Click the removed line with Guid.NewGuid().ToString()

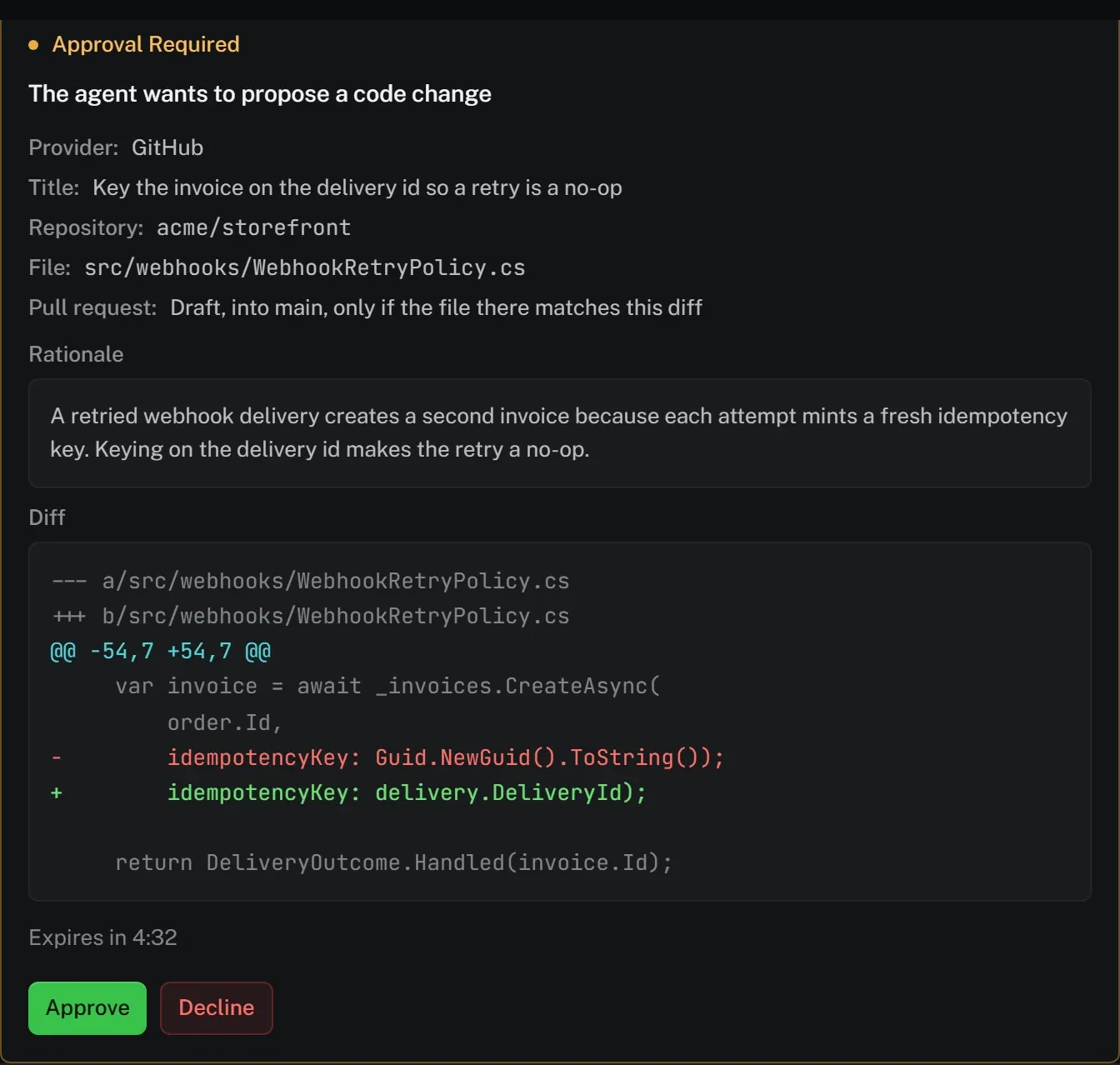[x=387, y=757]
